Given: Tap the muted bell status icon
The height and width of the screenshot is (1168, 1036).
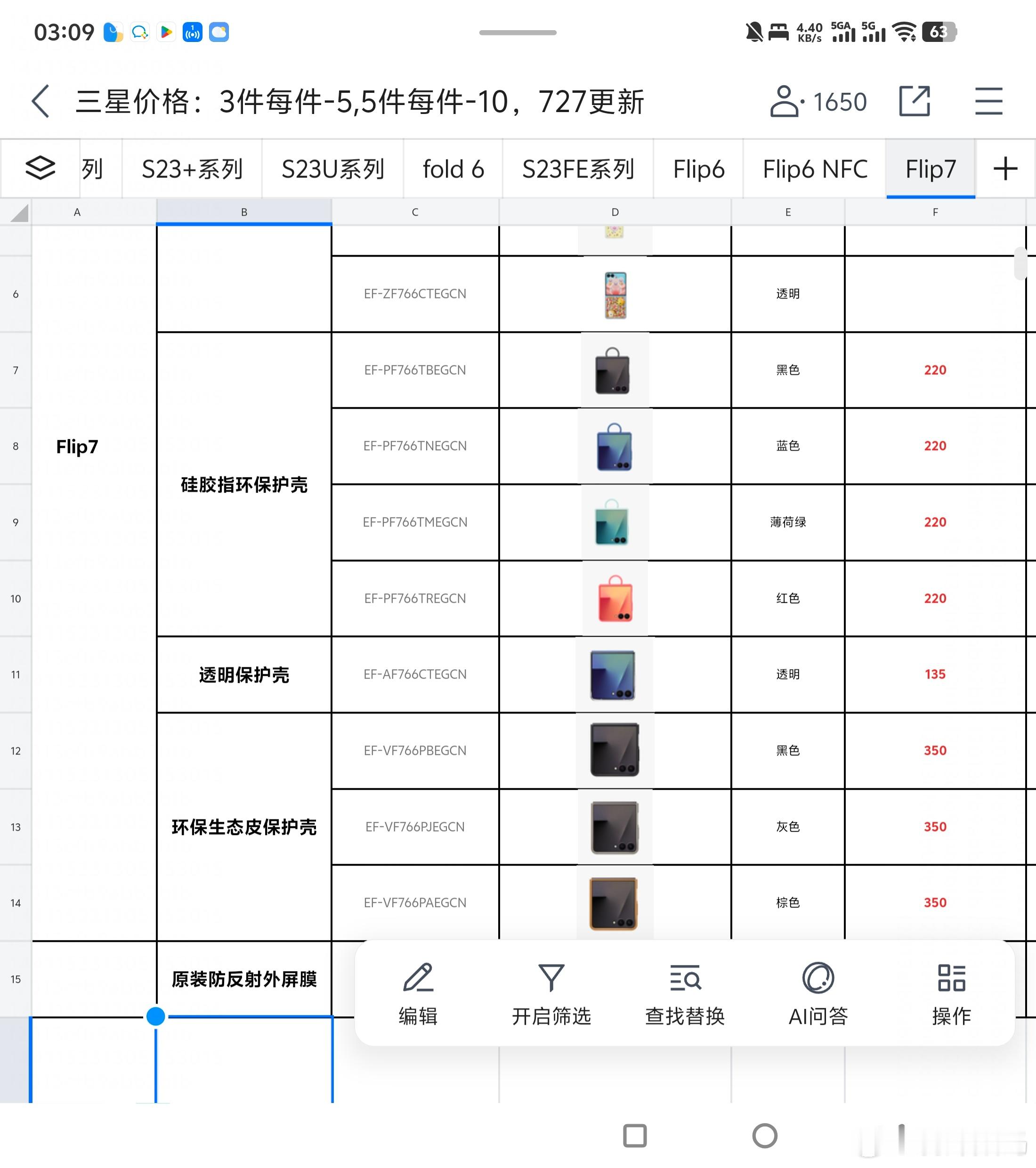Looking at the screenshot, I should pyautogui.click(x=754, y=32).
